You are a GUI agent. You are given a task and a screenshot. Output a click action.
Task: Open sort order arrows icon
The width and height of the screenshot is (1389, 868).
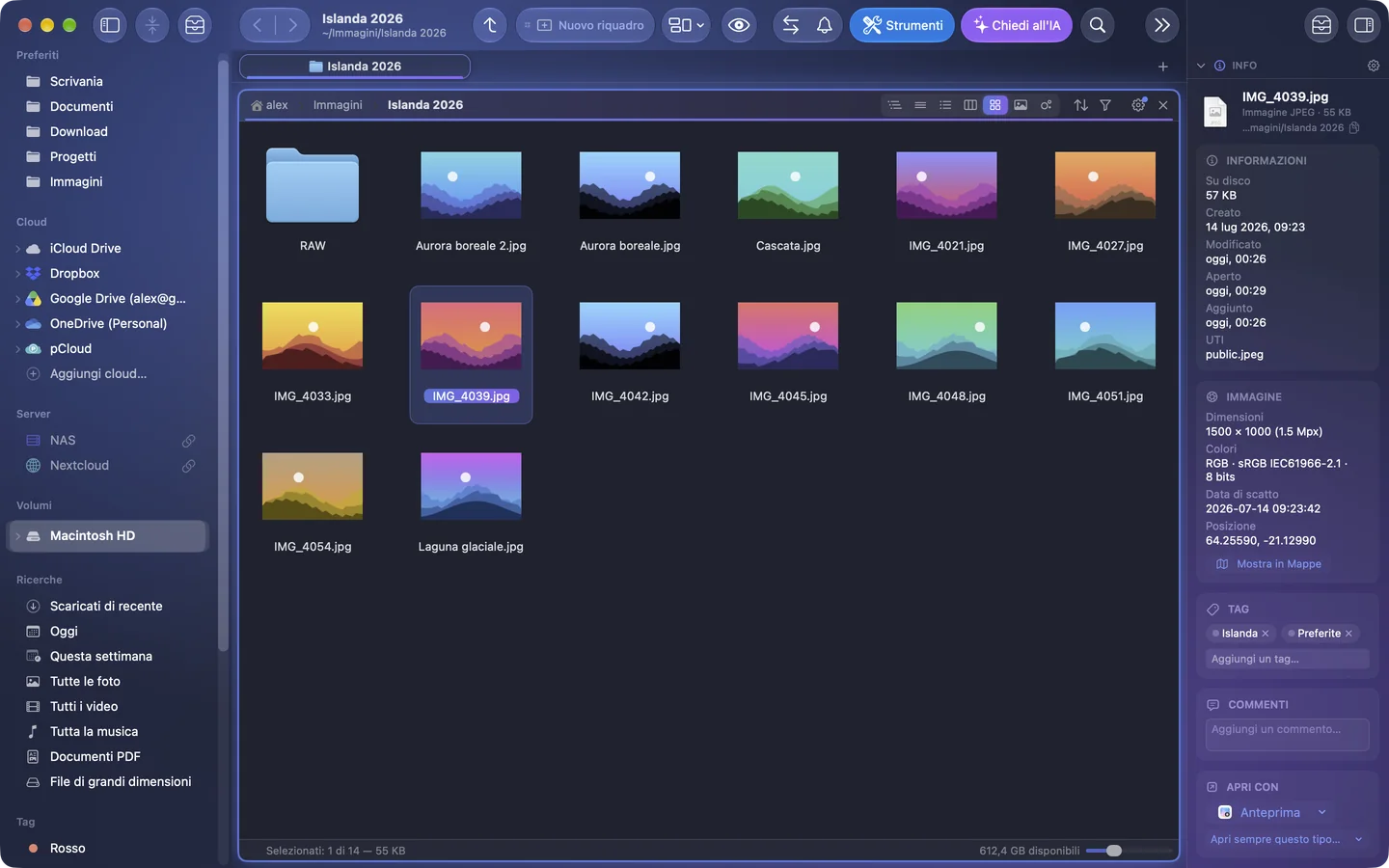click(1081, 105)
